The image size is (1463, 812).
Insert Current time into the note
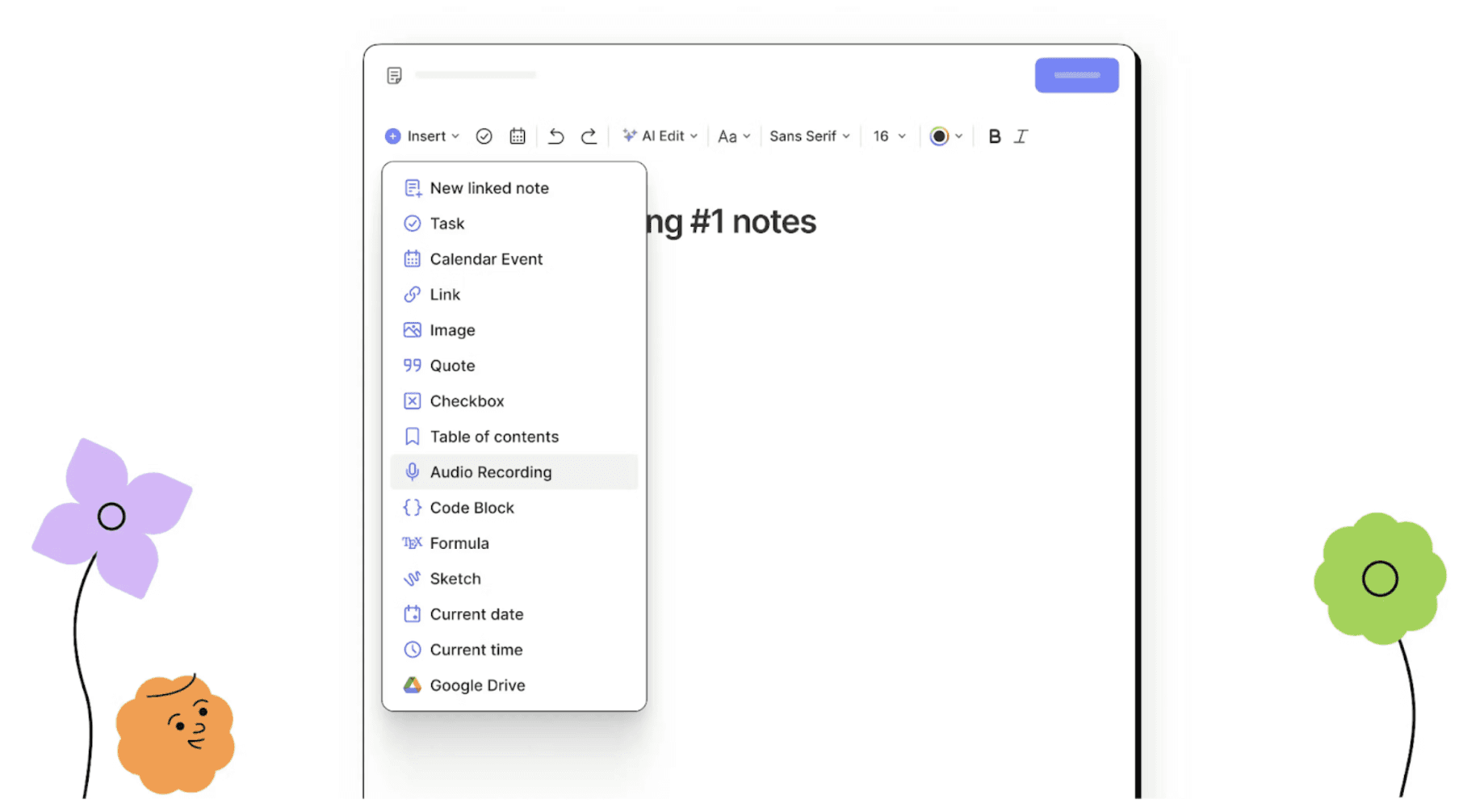[476, 649]
